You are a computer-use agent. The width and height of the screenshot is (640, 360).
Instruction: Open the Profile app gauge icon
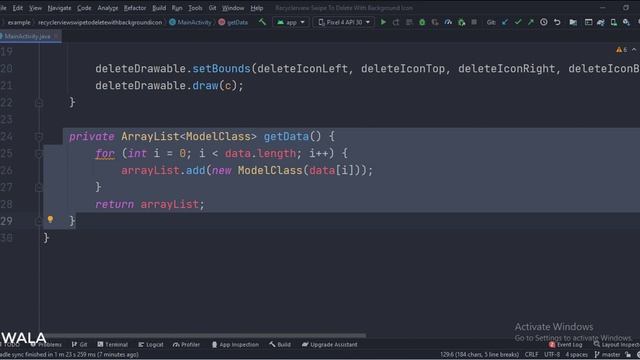(448, 22)
